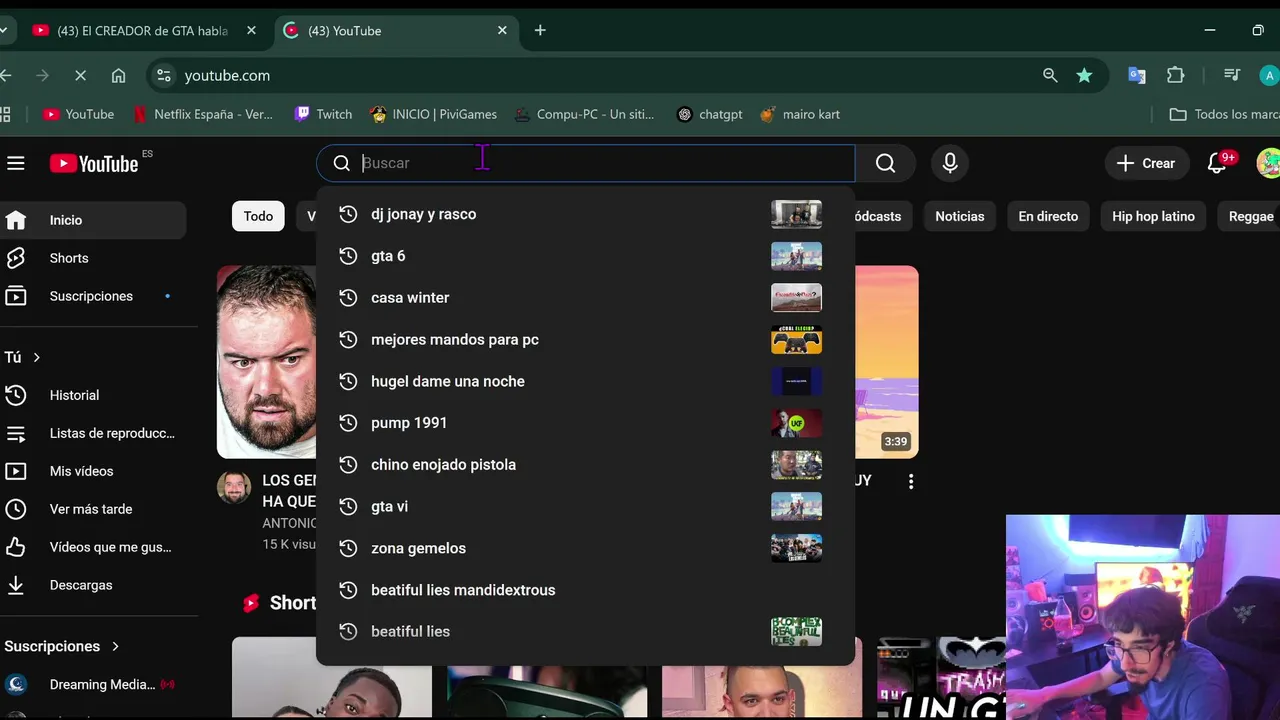
Task: Select suggestion chino enojado pistola
Action: [x=586, y=465]
